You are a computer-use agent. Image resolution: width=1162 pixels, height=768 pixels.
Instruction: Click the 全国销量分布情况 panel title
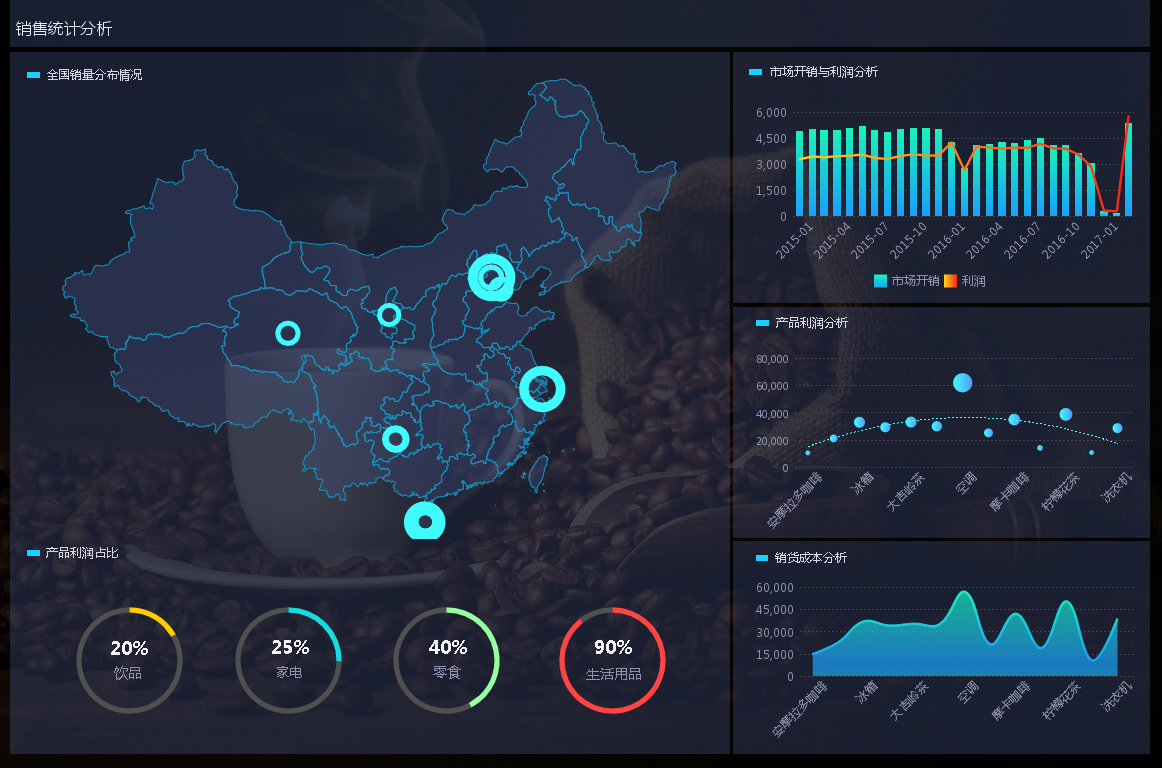pyautogui.click(x=94, y=75)
